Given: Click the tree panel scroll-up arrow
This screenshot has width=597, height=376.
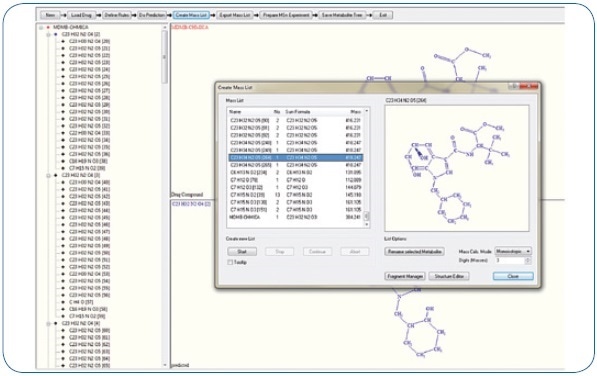Looking at the screenshot, I should point(164,27).
